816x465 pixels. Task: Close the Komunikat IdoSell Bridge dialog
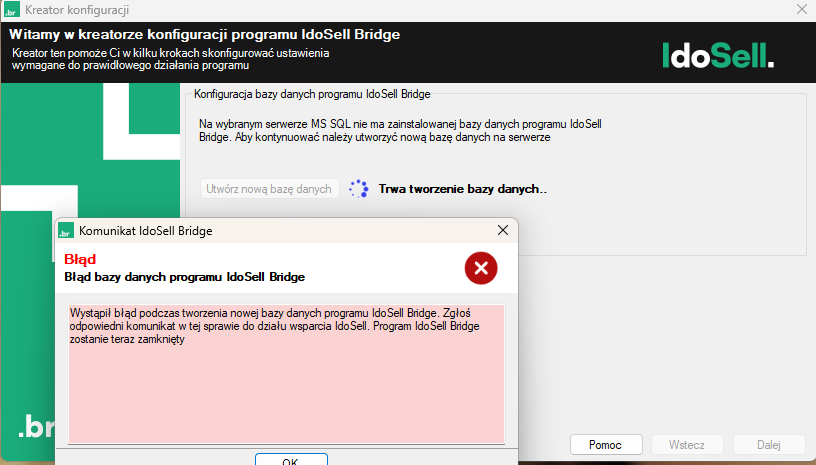[503, 230]
